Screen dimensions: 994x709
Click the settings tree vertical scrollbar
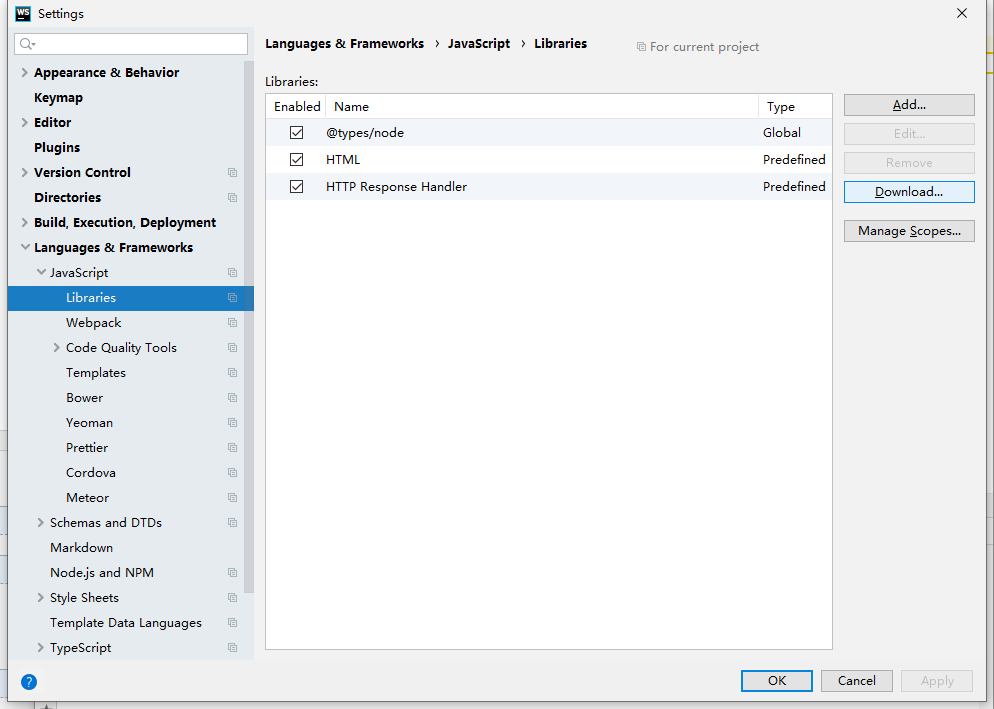(x=248, y=327)
